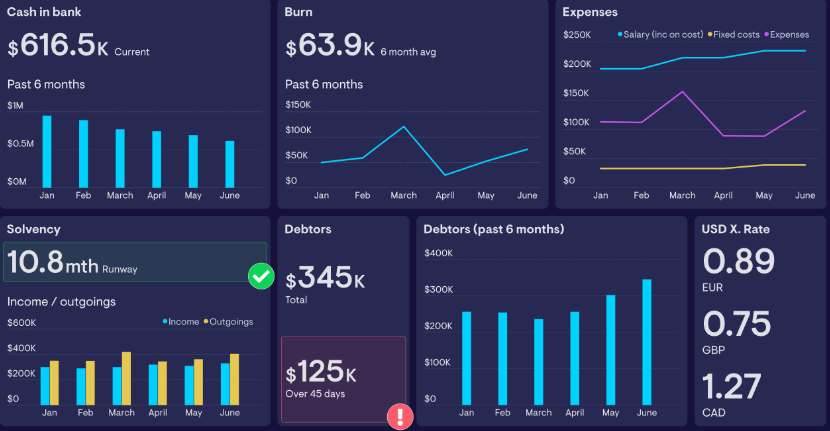This screenshot has height=431, width=830.
Task: Click the red exclamation debtors alert icon
Action: [x=400, y=416]
